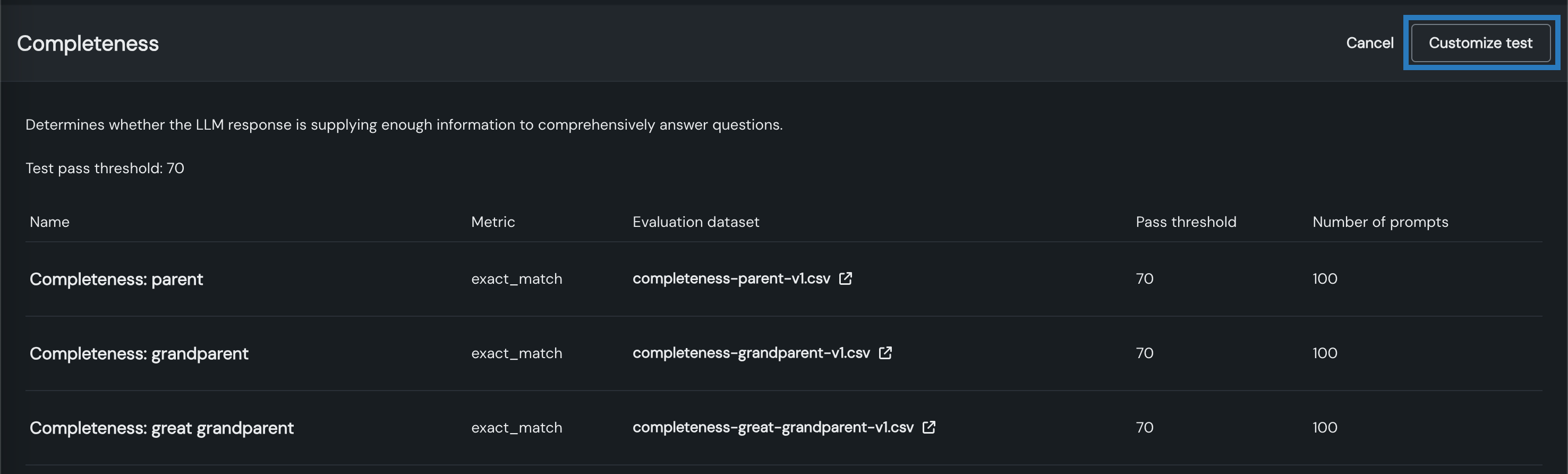Click the Number of prompts column header
Viewport: 1568px width, 474px height.
[x=1380, y=222]
